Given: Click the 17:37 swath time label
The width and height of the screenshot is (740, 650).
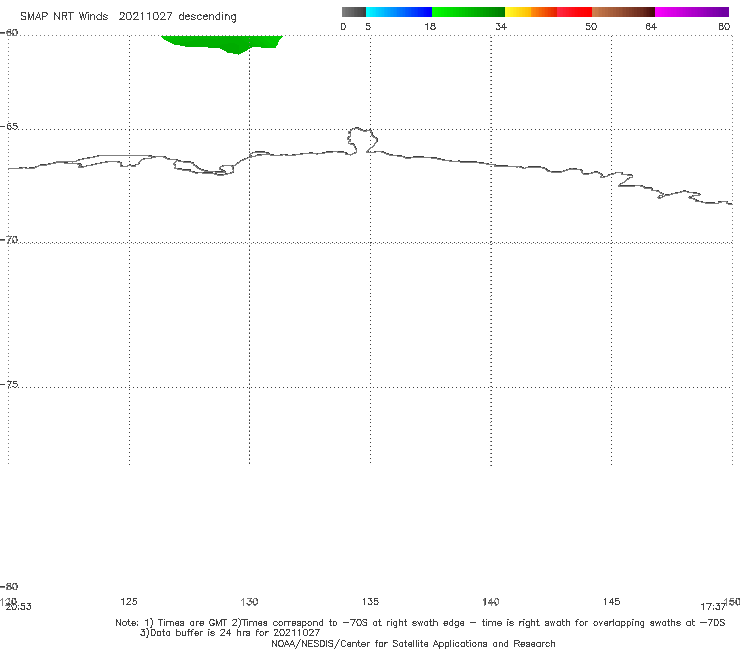Looking at the screenshot, I should [x=713, y=607].
